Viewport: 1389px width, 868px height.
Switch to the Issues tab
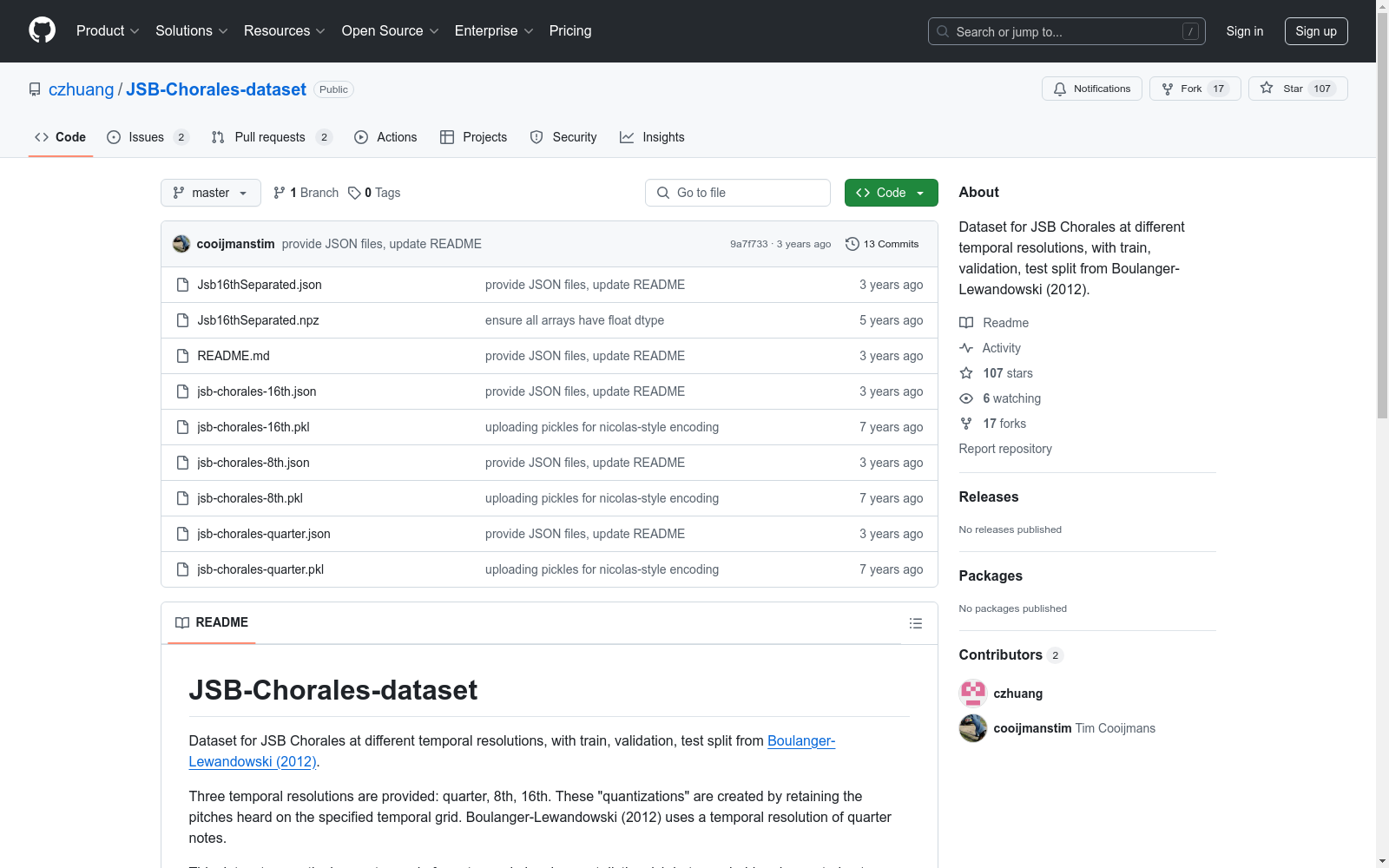(x=148, y=137)
